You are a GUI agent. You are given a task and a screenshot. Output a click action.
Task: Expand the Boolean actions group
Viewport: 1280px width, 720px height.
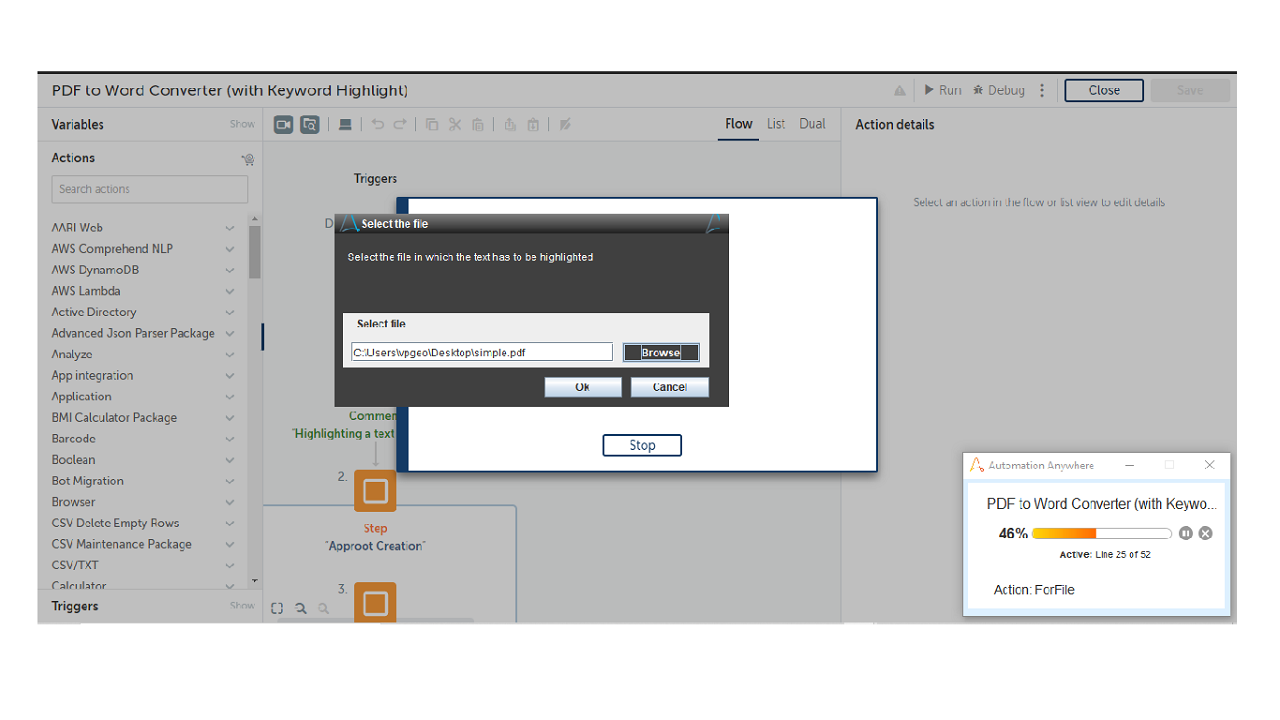tap(229, 460)
